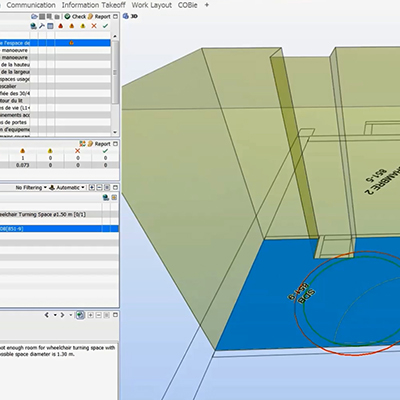Click red X rejected column in Checking header
The width and height of the screenshot is (400, 400).
tap(94, 26)
